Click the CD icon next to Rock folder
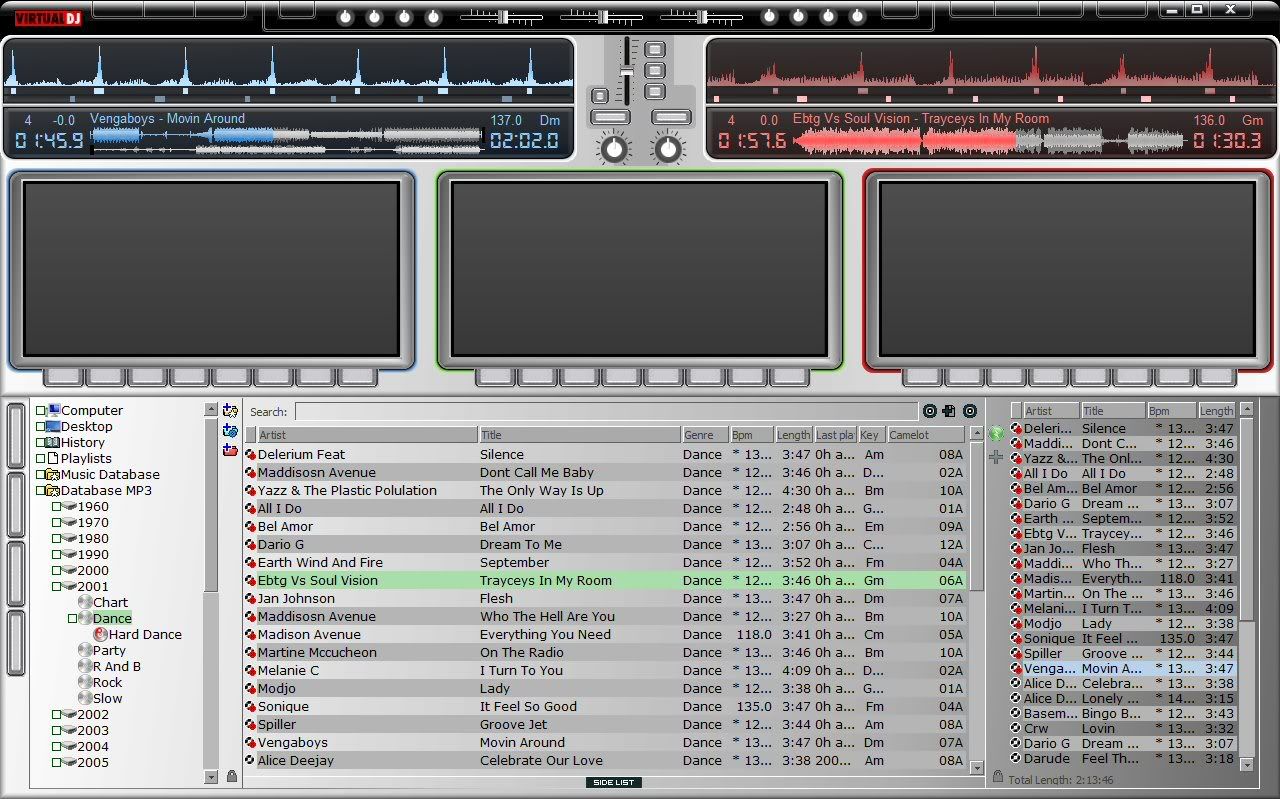The image size is (1280, 799). pyautogui.click(x=85, y=682)
